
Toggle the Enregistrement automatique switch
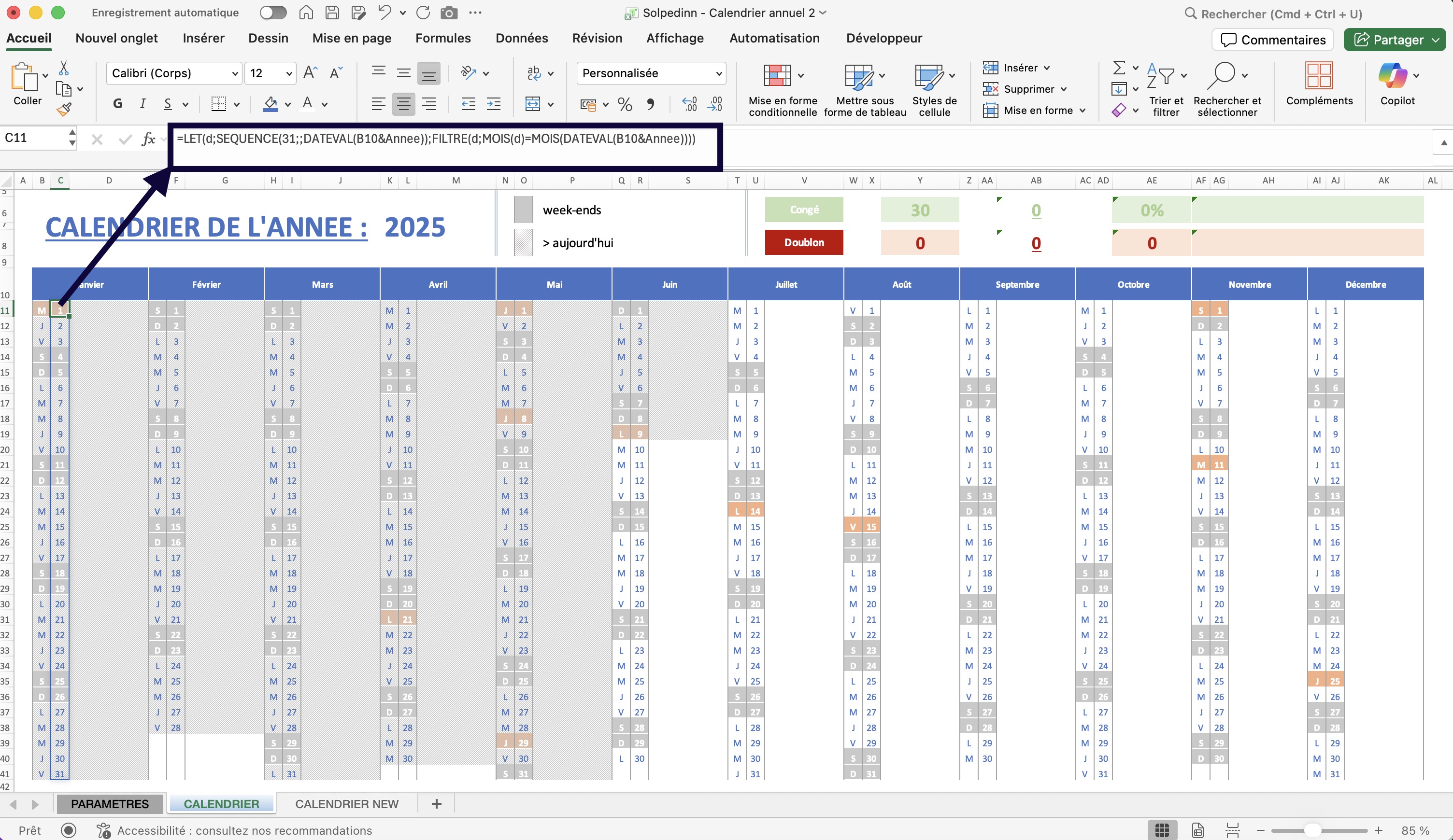(273, 13)
